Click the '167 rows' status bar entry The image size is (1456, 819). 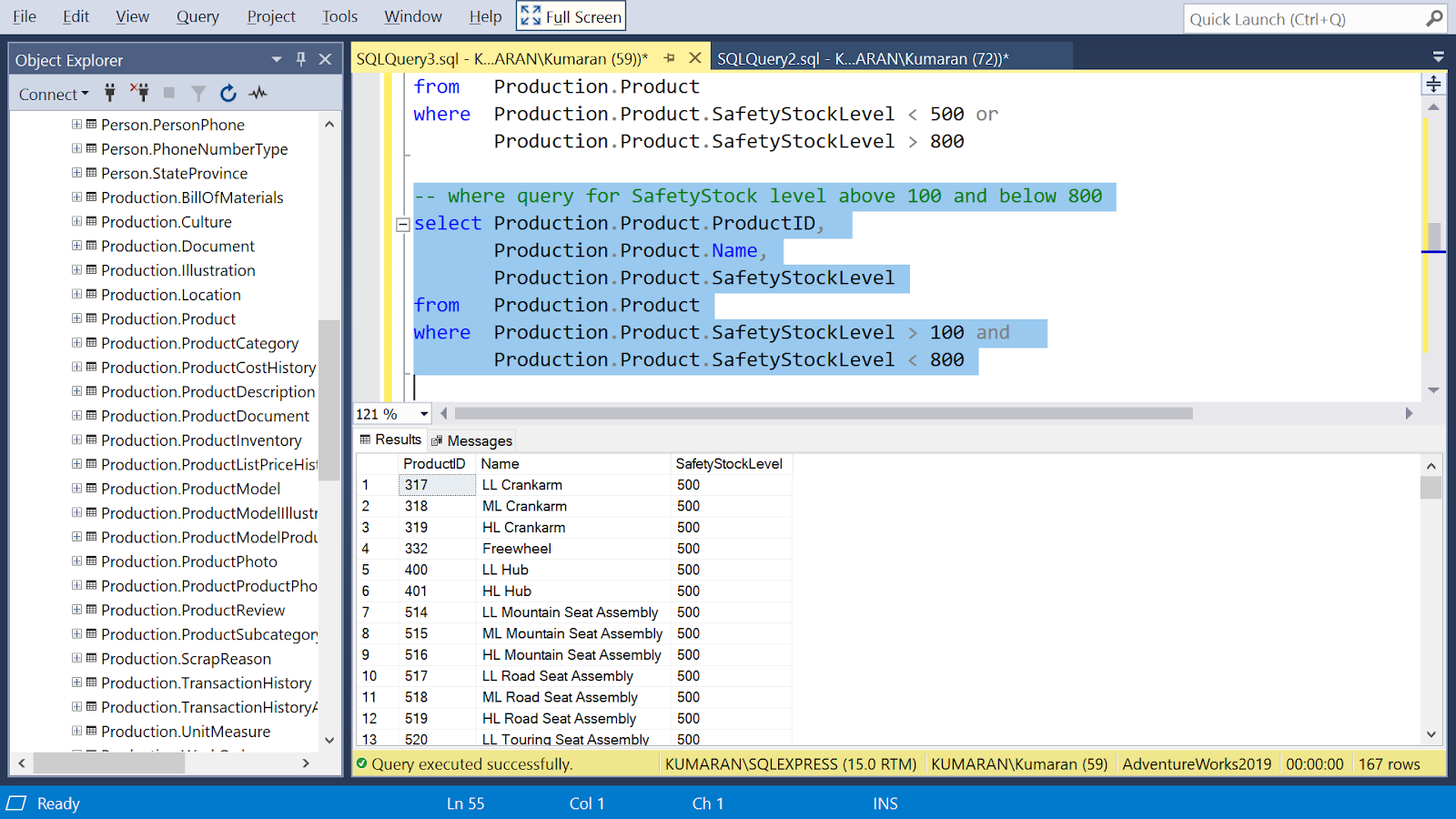1390,763
